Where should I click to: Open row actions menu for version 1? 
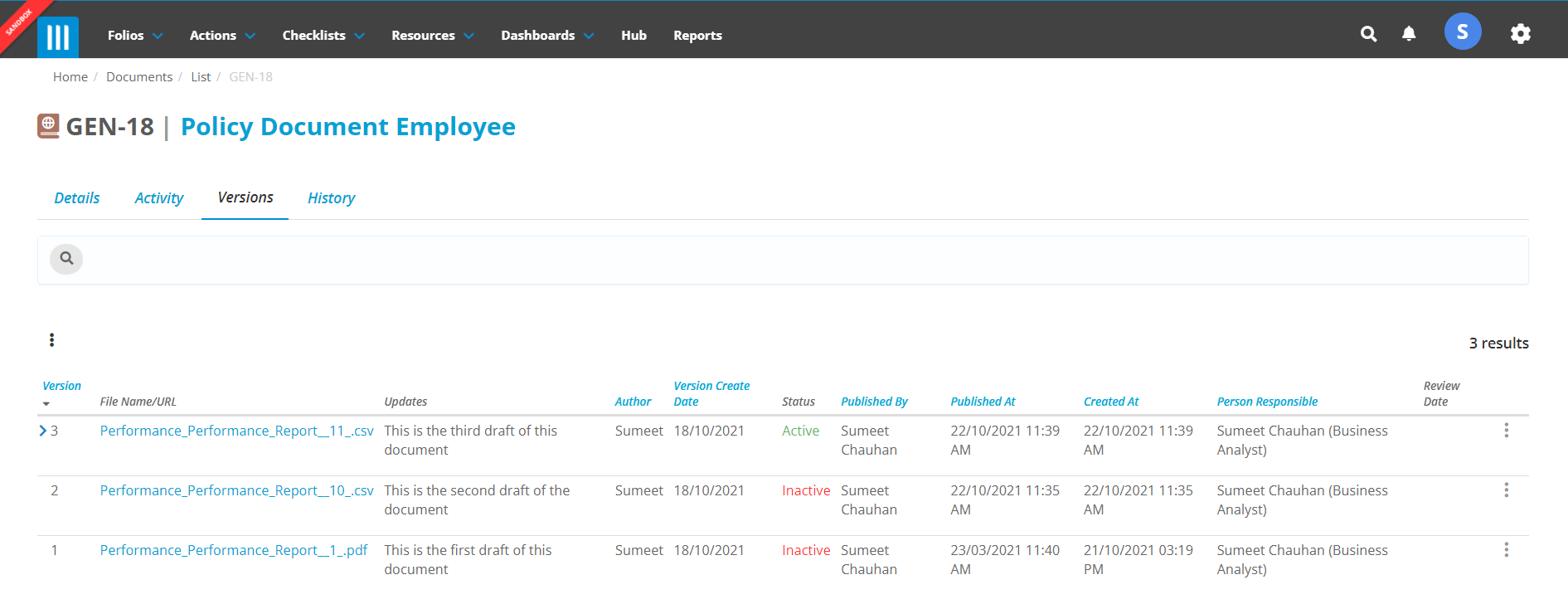(x=1506, y=550)
